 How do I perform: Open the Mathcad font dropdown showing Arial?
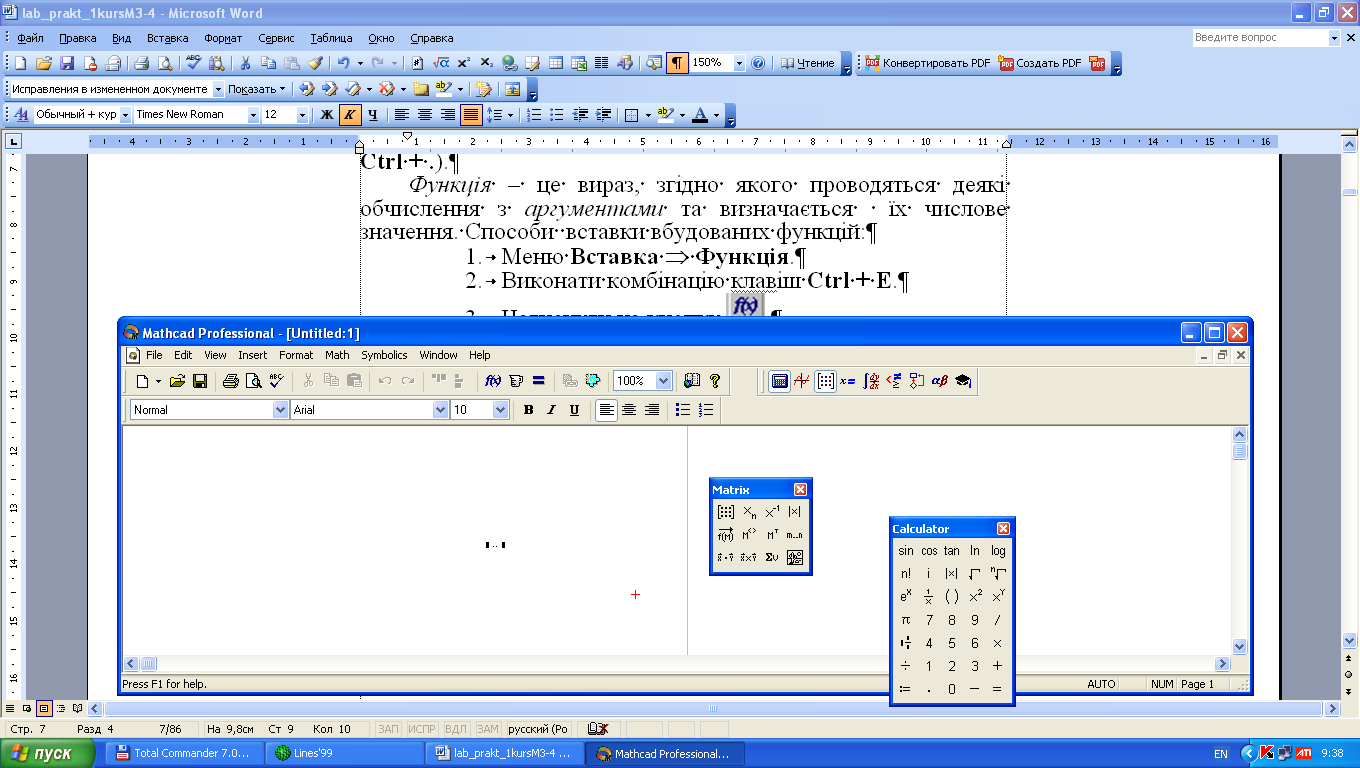coord(441,410)
